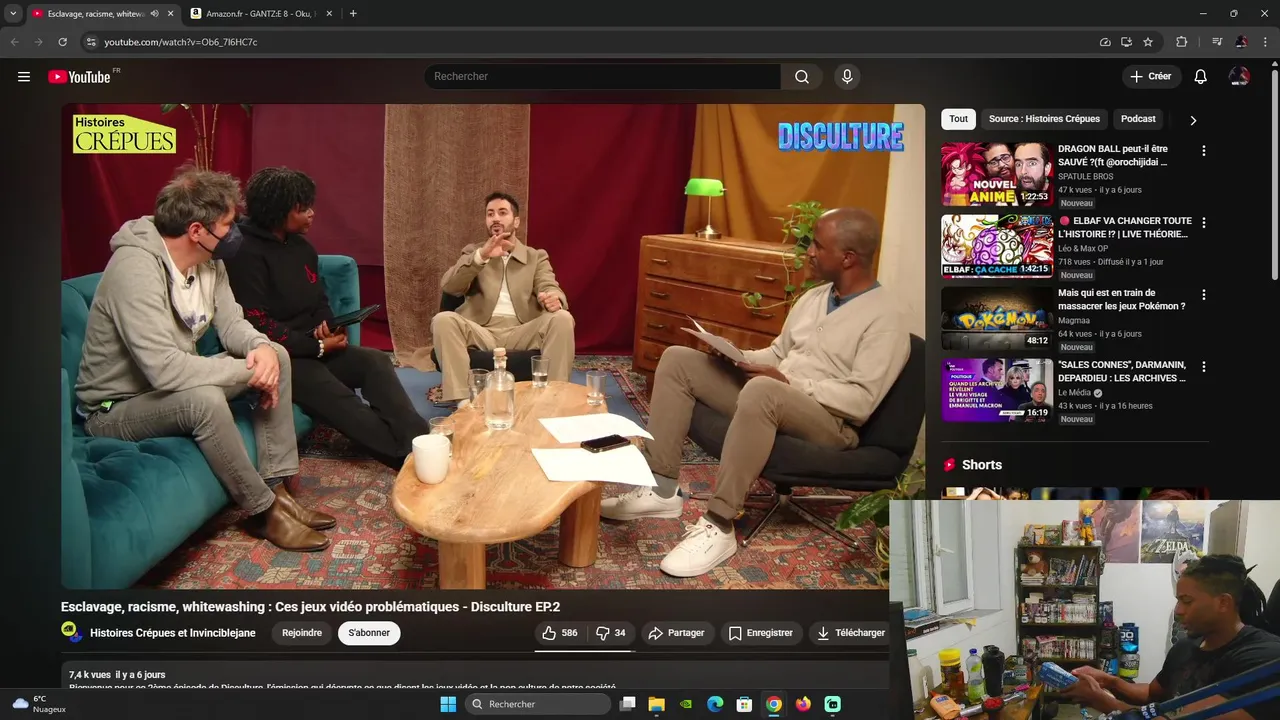Show more filter chips with arrow

pyautogui.click(x=1193, y=120)
